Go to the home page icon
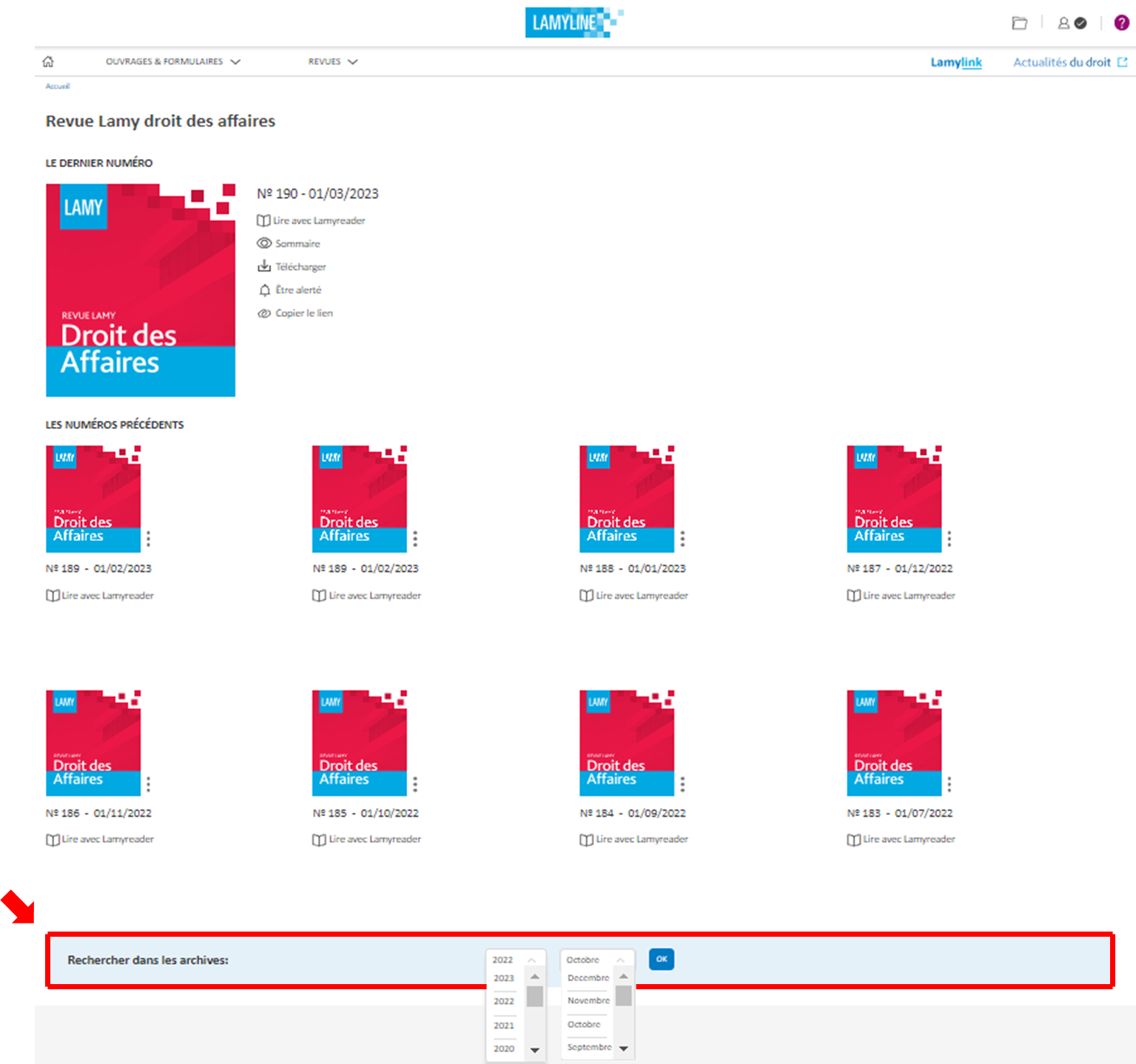1136x1064 pixels. [48, 61]
